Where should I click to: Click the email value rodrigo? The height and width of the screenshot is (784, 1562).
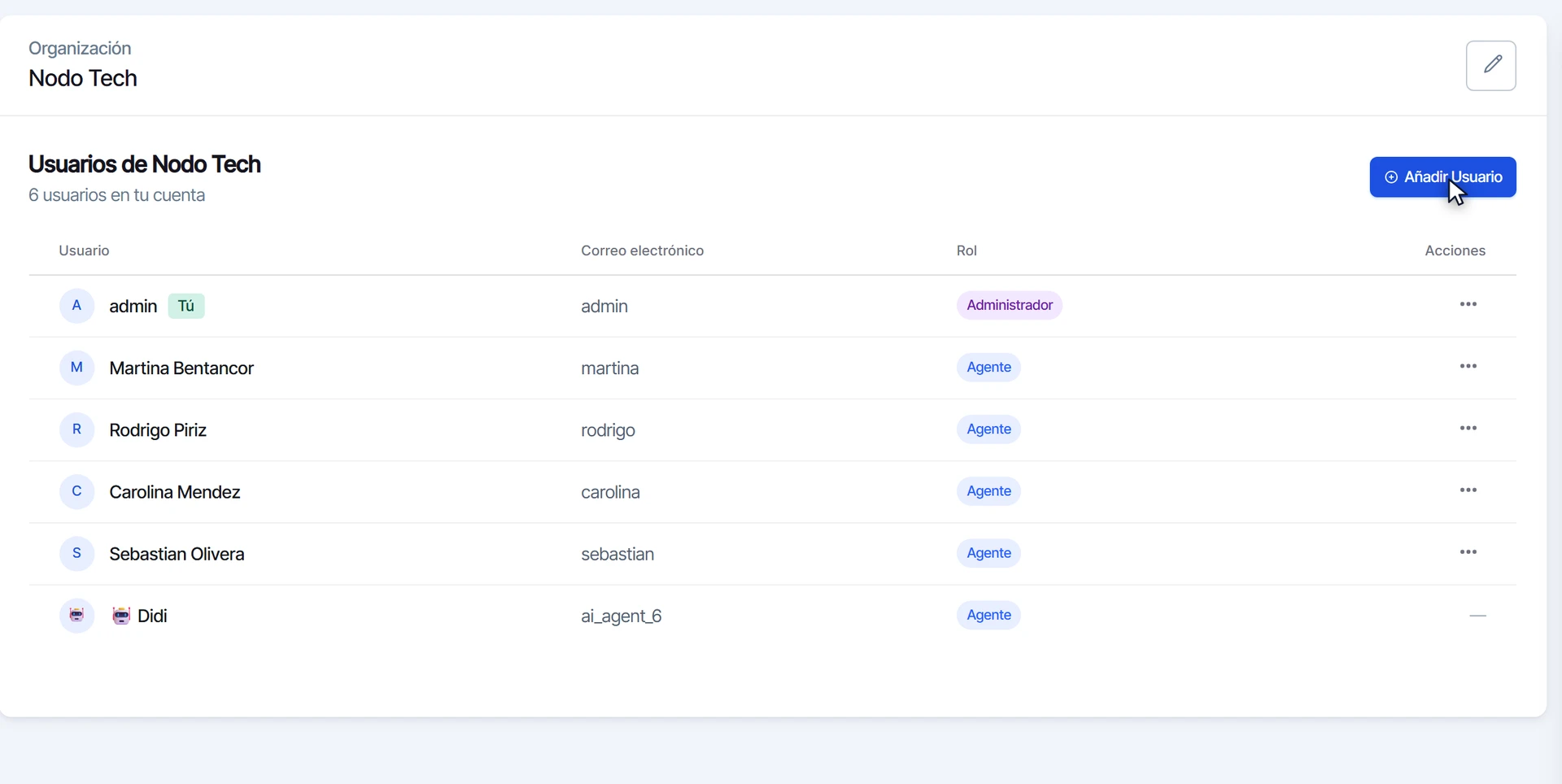coord(609,430)
